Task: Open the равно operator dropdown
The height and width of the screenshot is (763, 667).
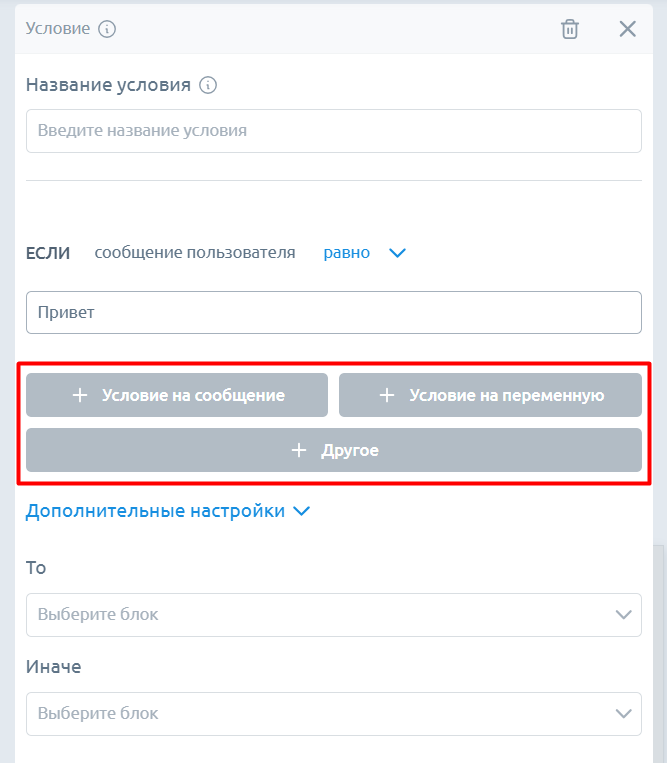Action: [347, 253]
